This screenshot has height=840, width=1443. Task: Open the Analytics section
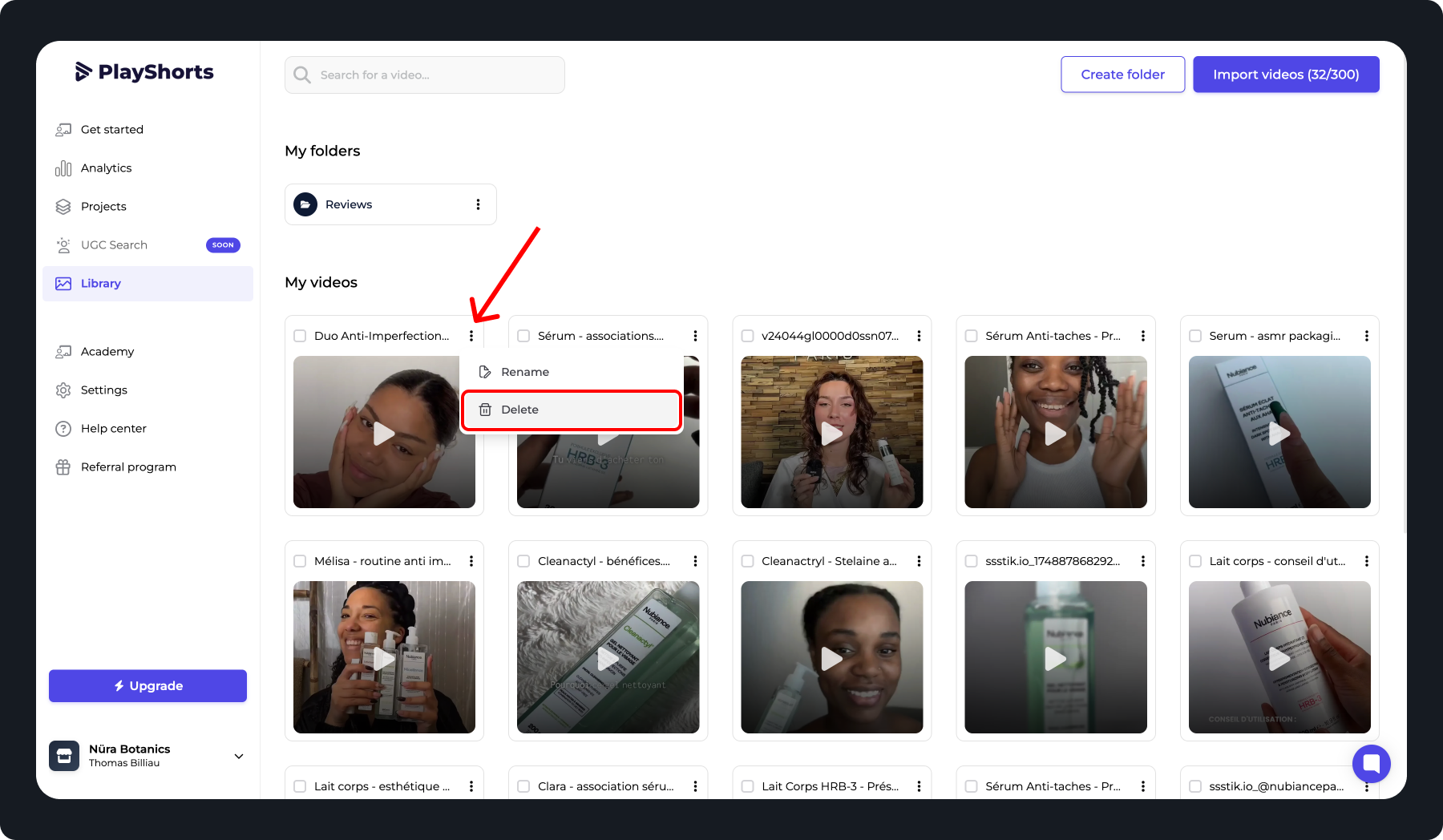pos(148,168)
